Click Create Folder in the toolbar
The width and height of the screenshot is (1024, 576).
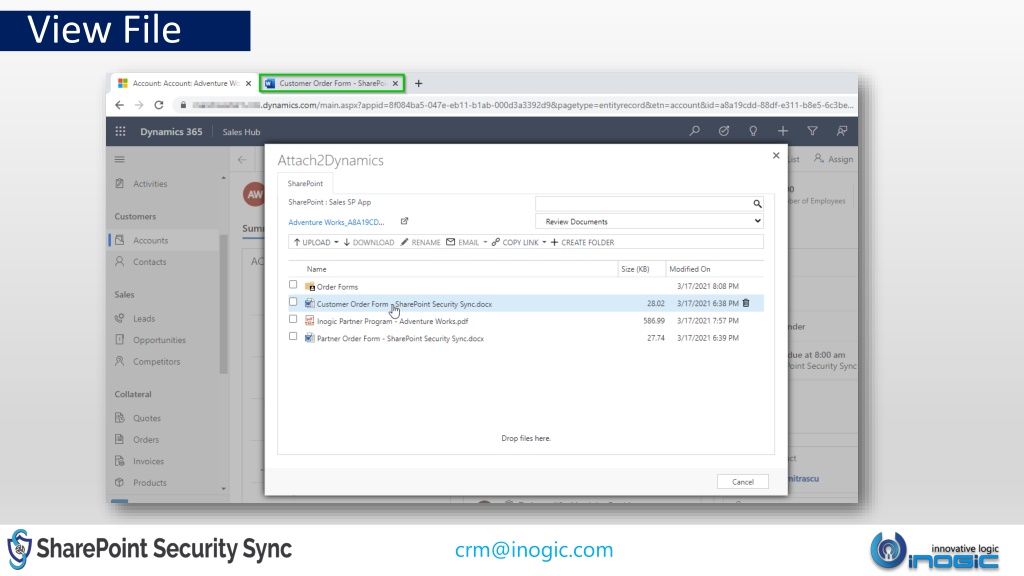click(x=583, y=242)
